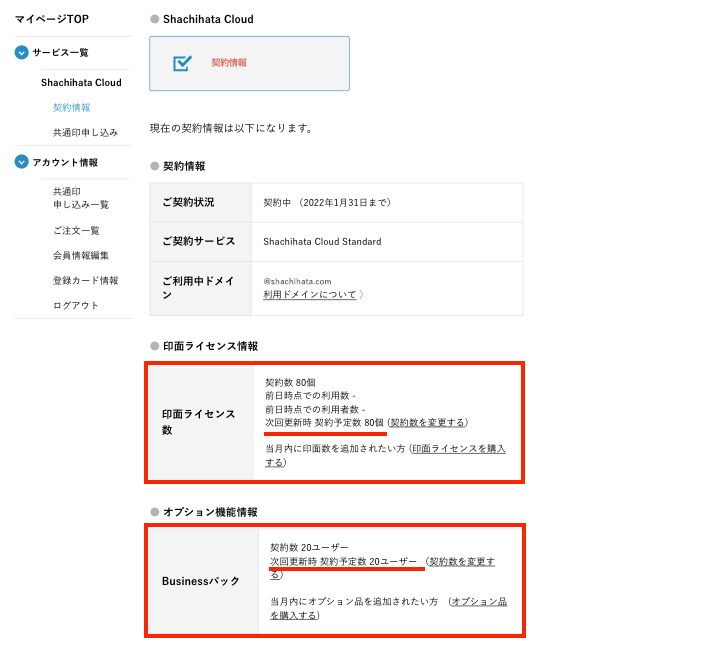
Task: Open 会員情報編集 in the sidebar
Action: click(x=81, y=255)
